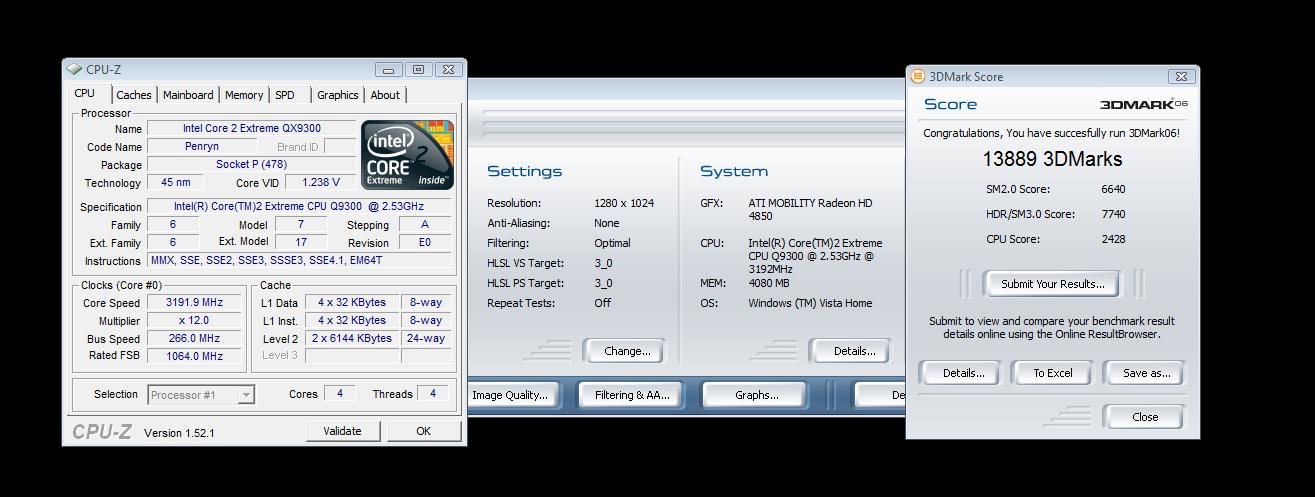The height and width of the screenshot is (497, 1315).
Task: Click Details in the 3DMark Score window
Action: point(964,373)
